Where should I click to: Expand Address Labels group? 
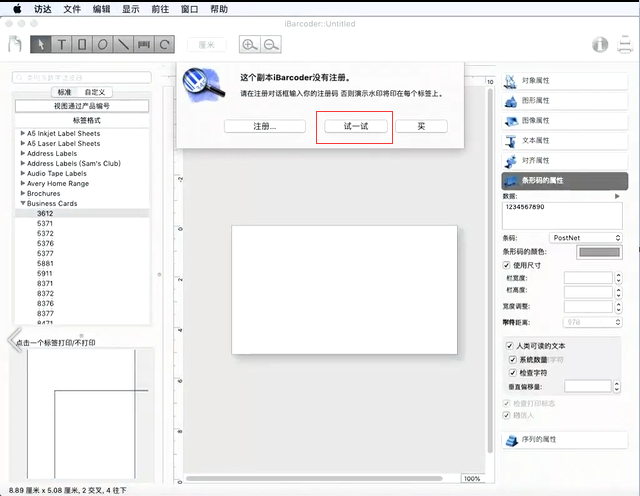(x=23, y=153)
